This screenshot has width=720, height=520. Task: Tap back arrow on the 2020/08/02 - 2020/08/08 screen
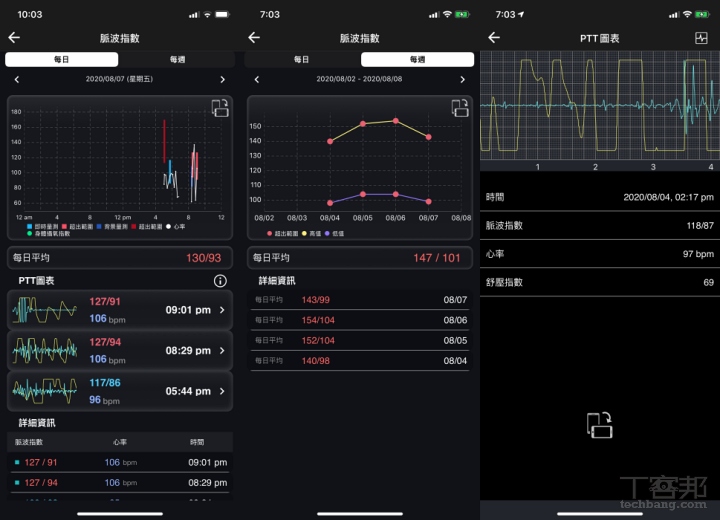(254, 38)
